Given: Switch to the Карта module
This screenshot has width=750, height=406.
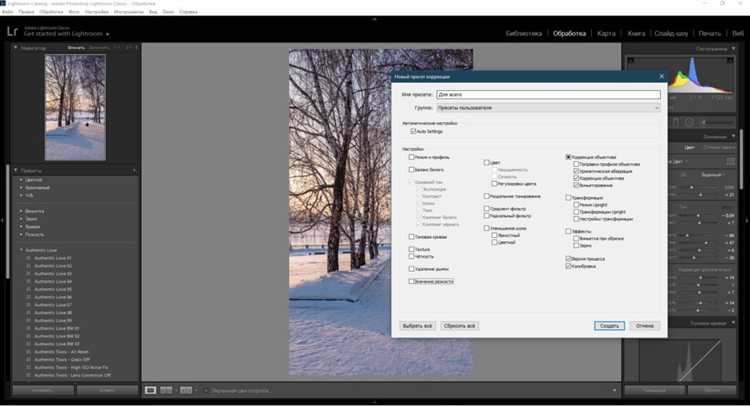Looking at the screenshot, I should [607, 33].
